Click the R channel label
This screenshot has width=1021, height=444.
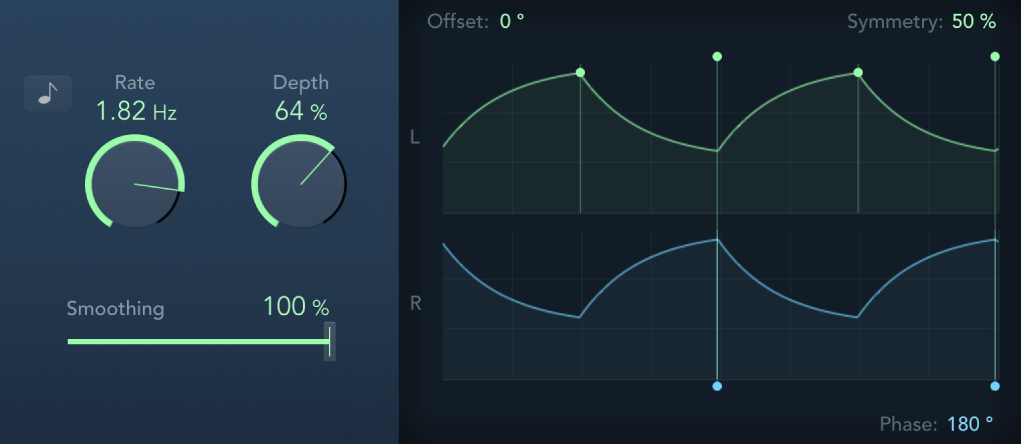point(415,303)
